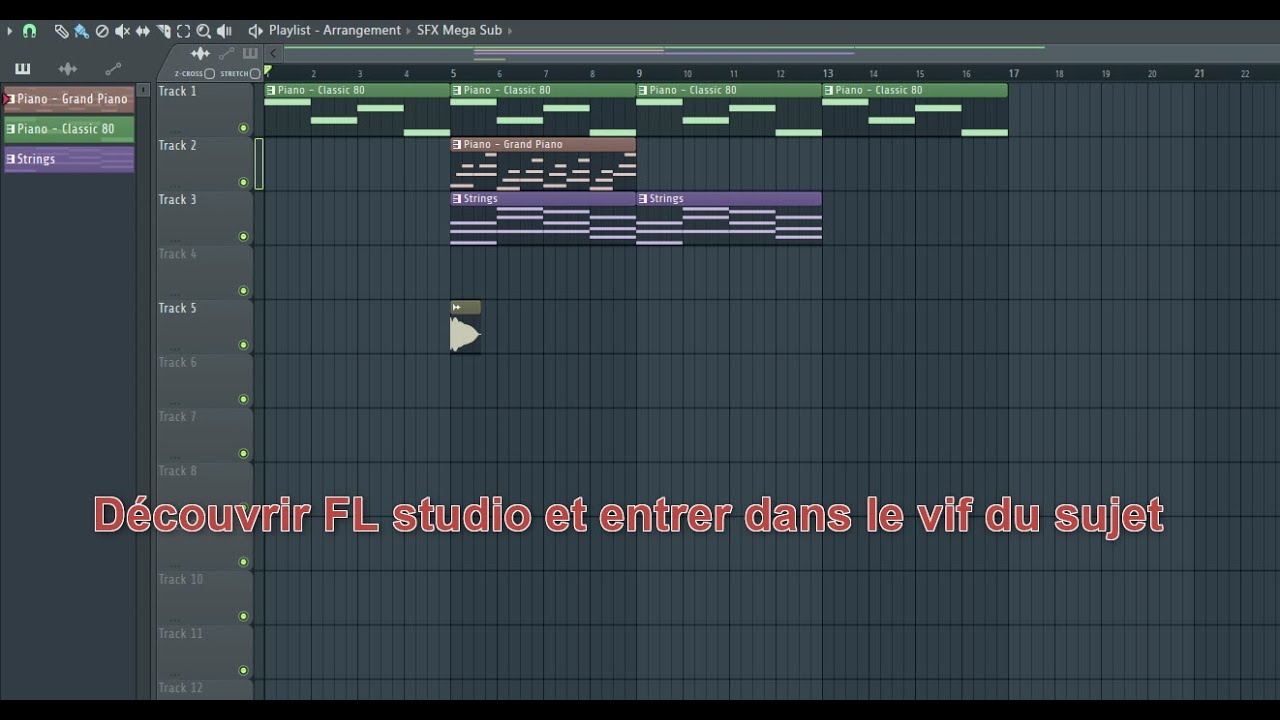This screenshot has height=720, width=1280.
Task: Show audio clips in picker panel
Action: click(x=68, y=69)
